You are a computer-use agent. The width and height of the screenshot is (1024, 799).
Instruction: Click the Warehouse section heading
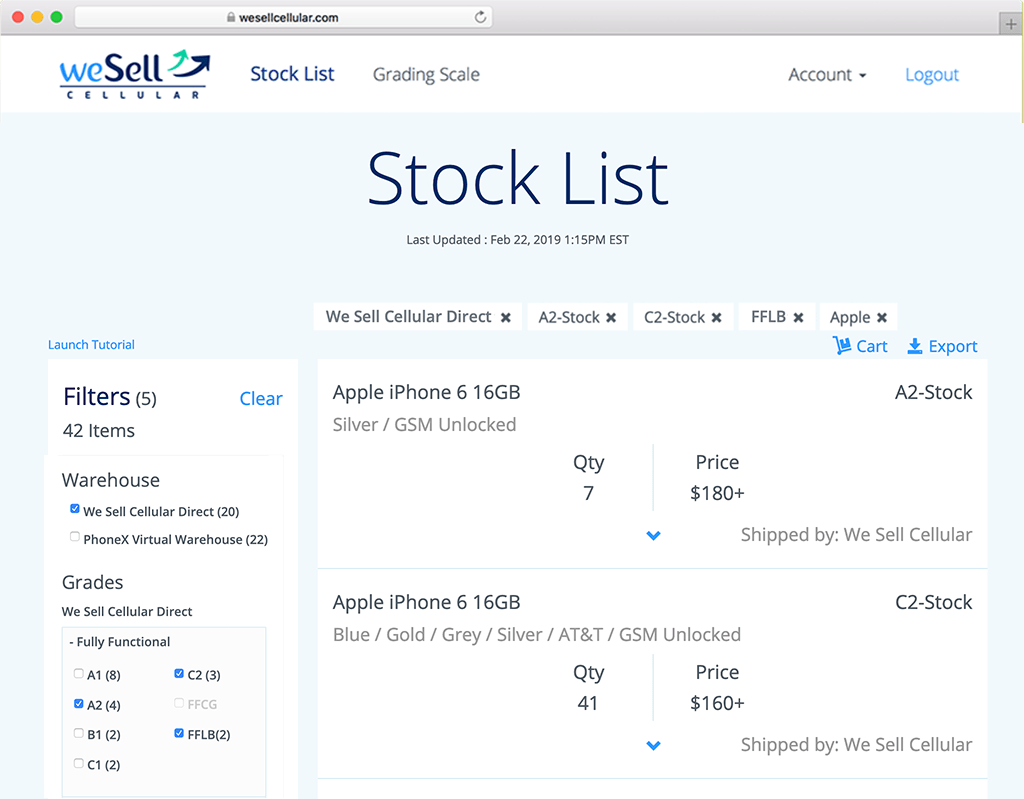coord(110,480)
